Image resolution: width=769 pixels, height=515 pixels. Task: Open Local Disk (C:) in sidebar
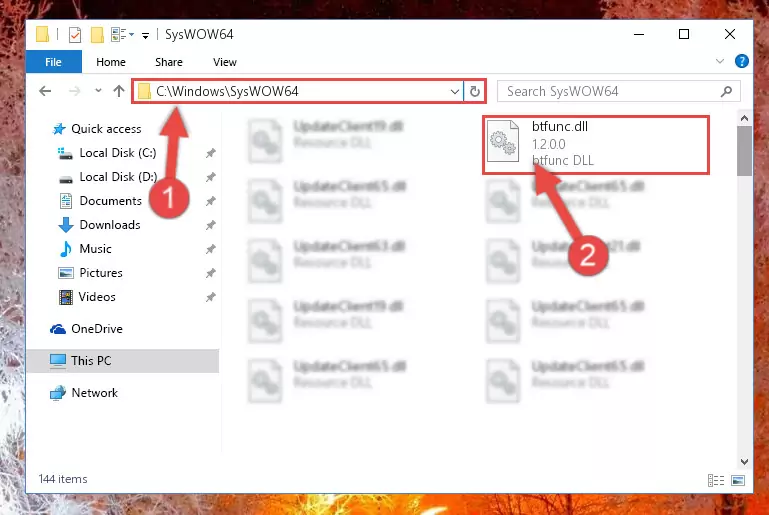pyautogui.click(x=107, y=153)
